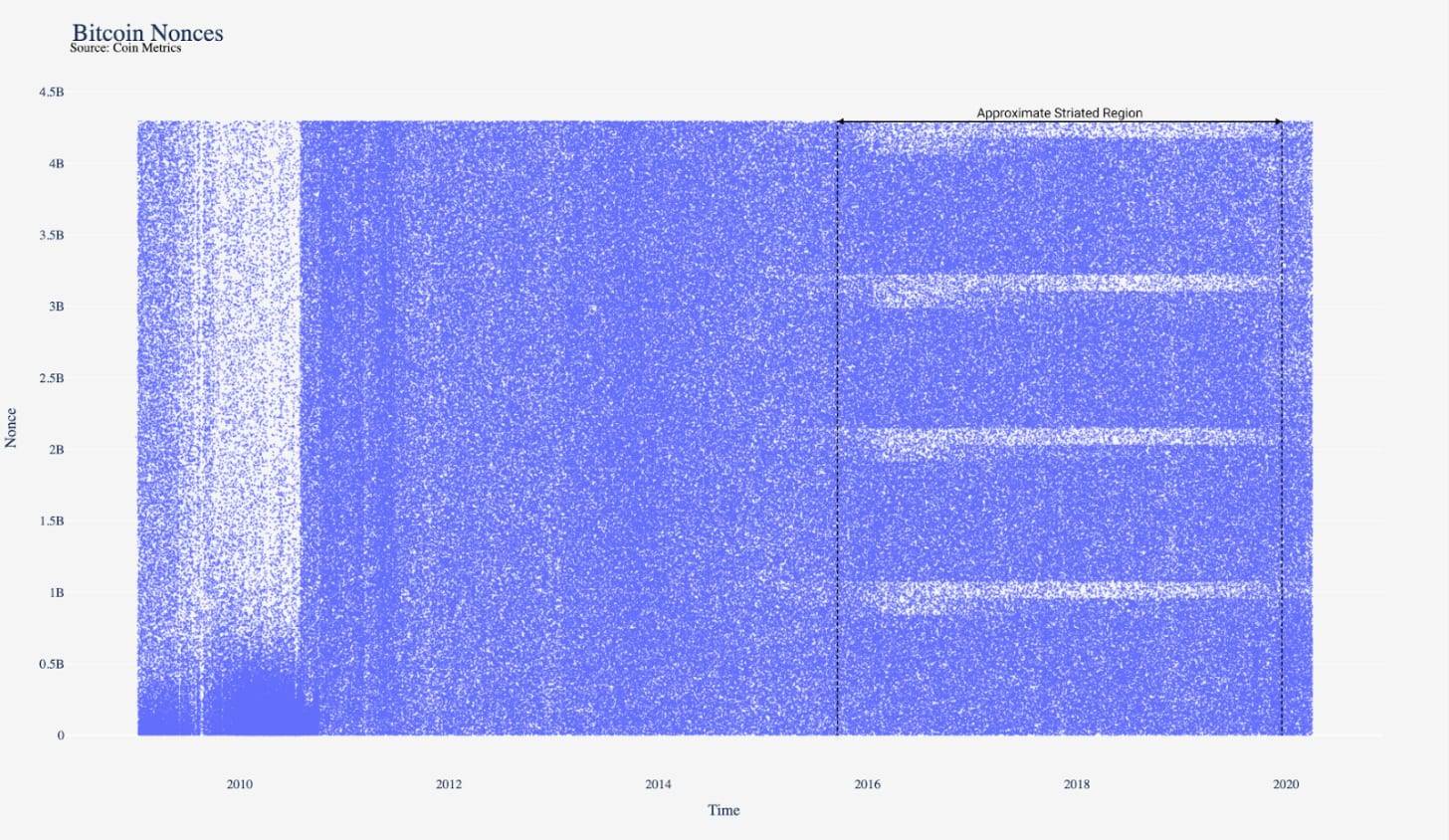This screenshot has height=840, width=1449.
Task: Click the right arrowhead of the striated region arrow
Action: pos(1279,121)
